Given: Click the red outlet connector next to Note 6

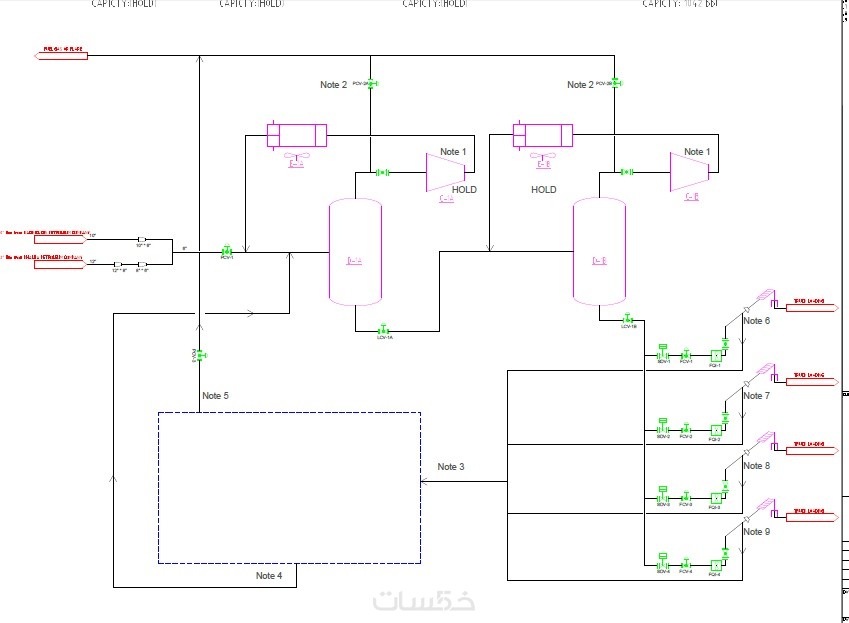Looking at the screenshot, I should [x=812, y=307].
